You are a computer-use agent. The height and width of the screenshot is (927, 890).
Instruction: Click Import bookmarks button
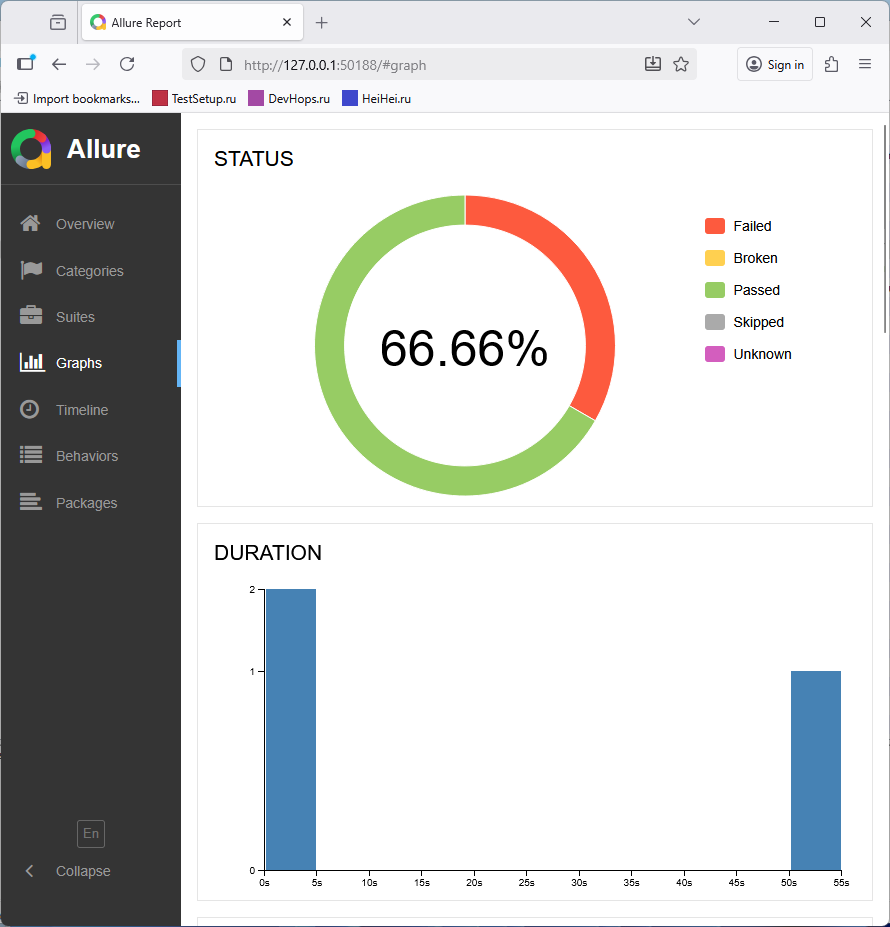(x=77, y=99)
